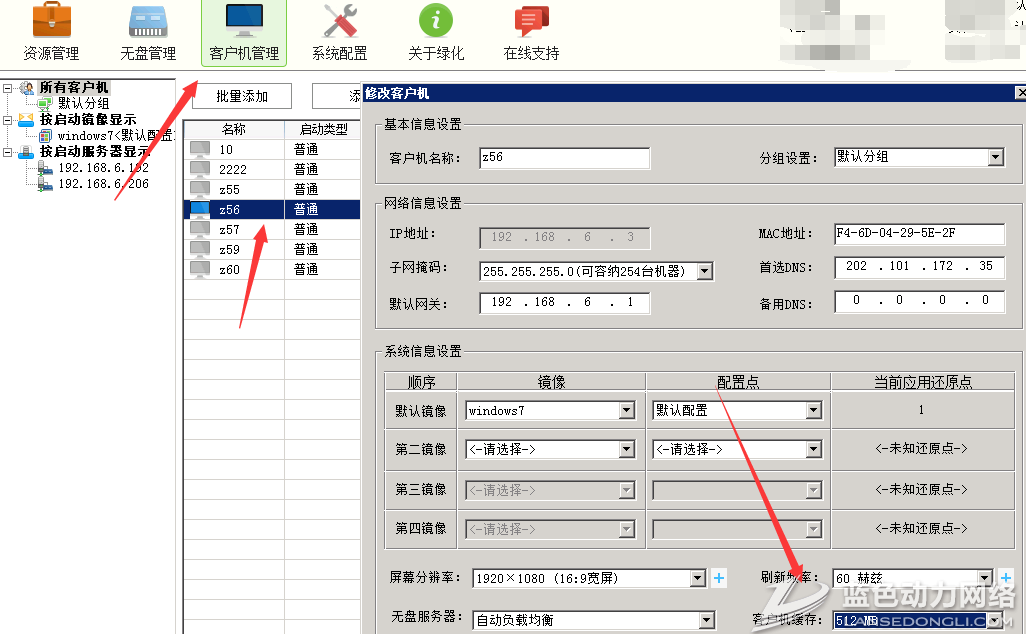Open the 屏幕分辨率 resolution dropdown
Screen dimensions: 1026x634
698,578
